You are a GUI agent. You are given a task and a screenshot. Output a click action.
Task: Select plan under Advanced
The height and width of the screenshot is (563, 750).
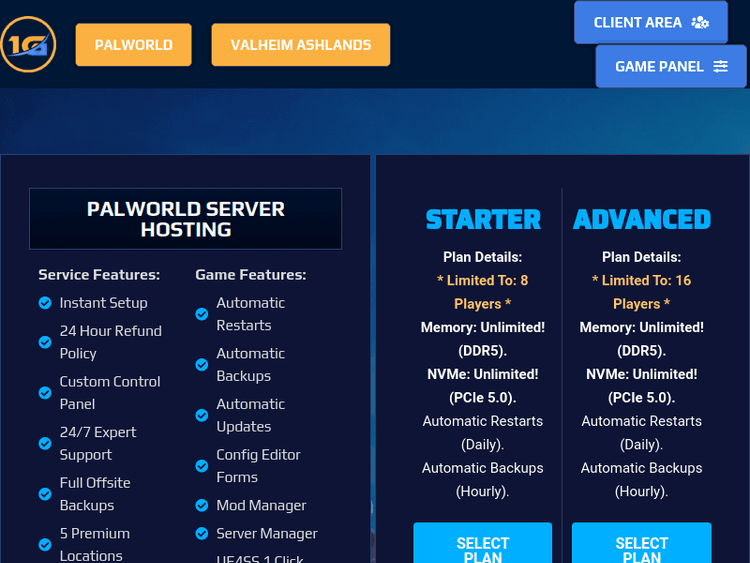[641, 543]
